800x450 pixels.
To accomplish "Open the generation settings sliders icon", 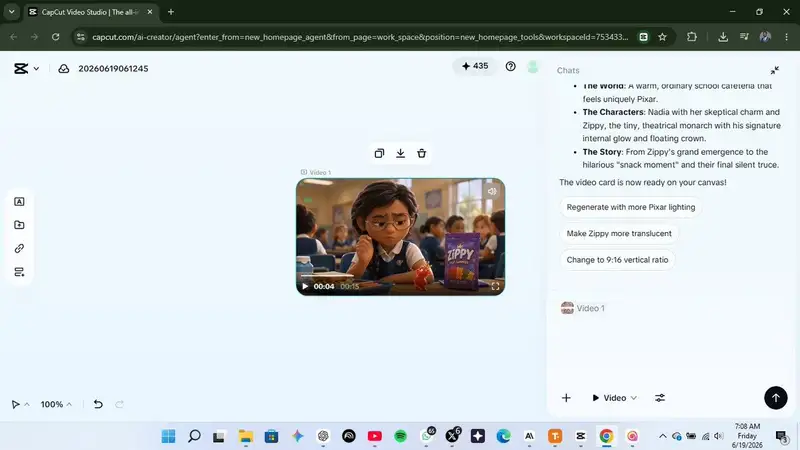I will click(660, 398).
